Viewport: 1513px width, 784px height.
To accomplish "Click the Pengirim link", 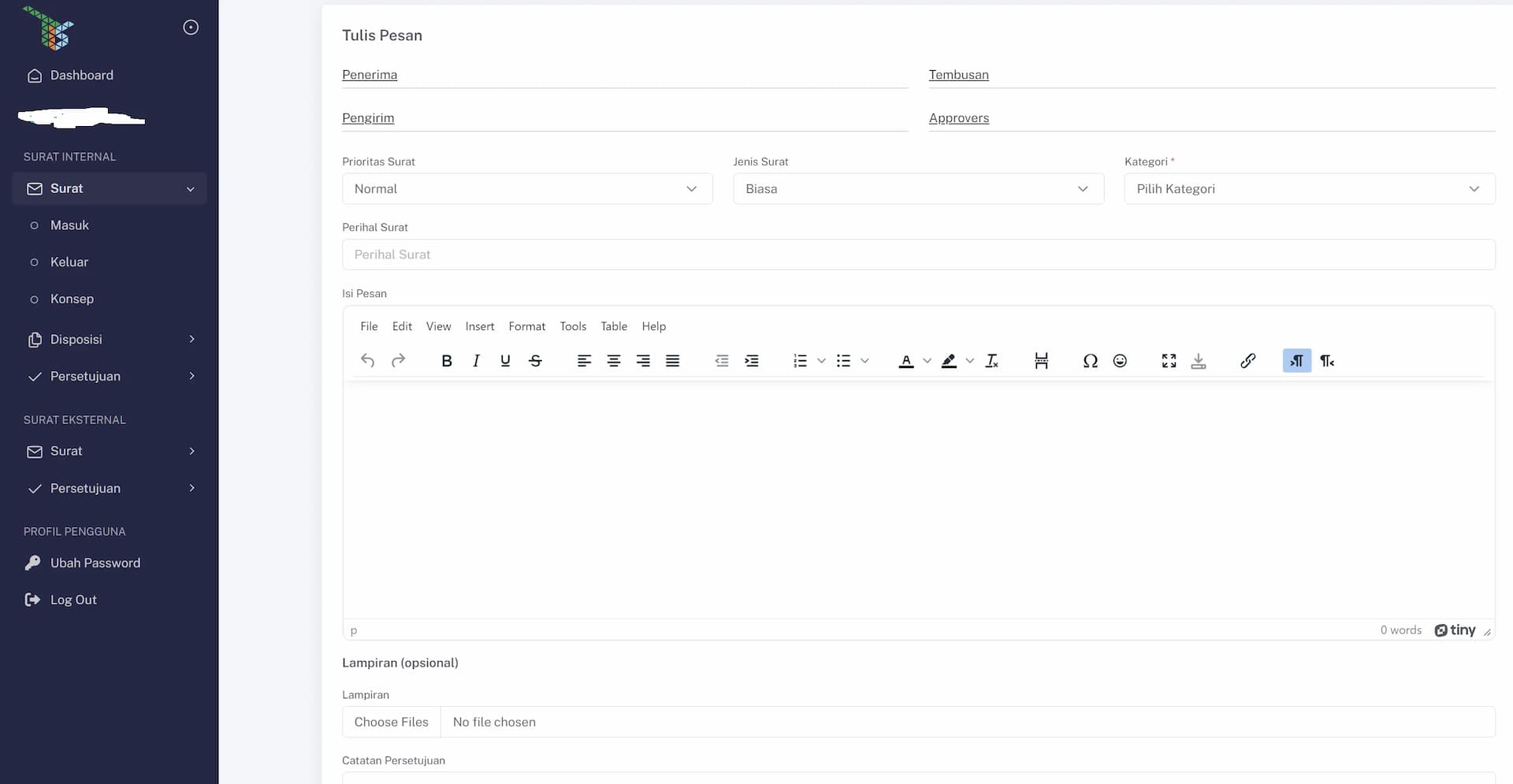I will 368,118.
